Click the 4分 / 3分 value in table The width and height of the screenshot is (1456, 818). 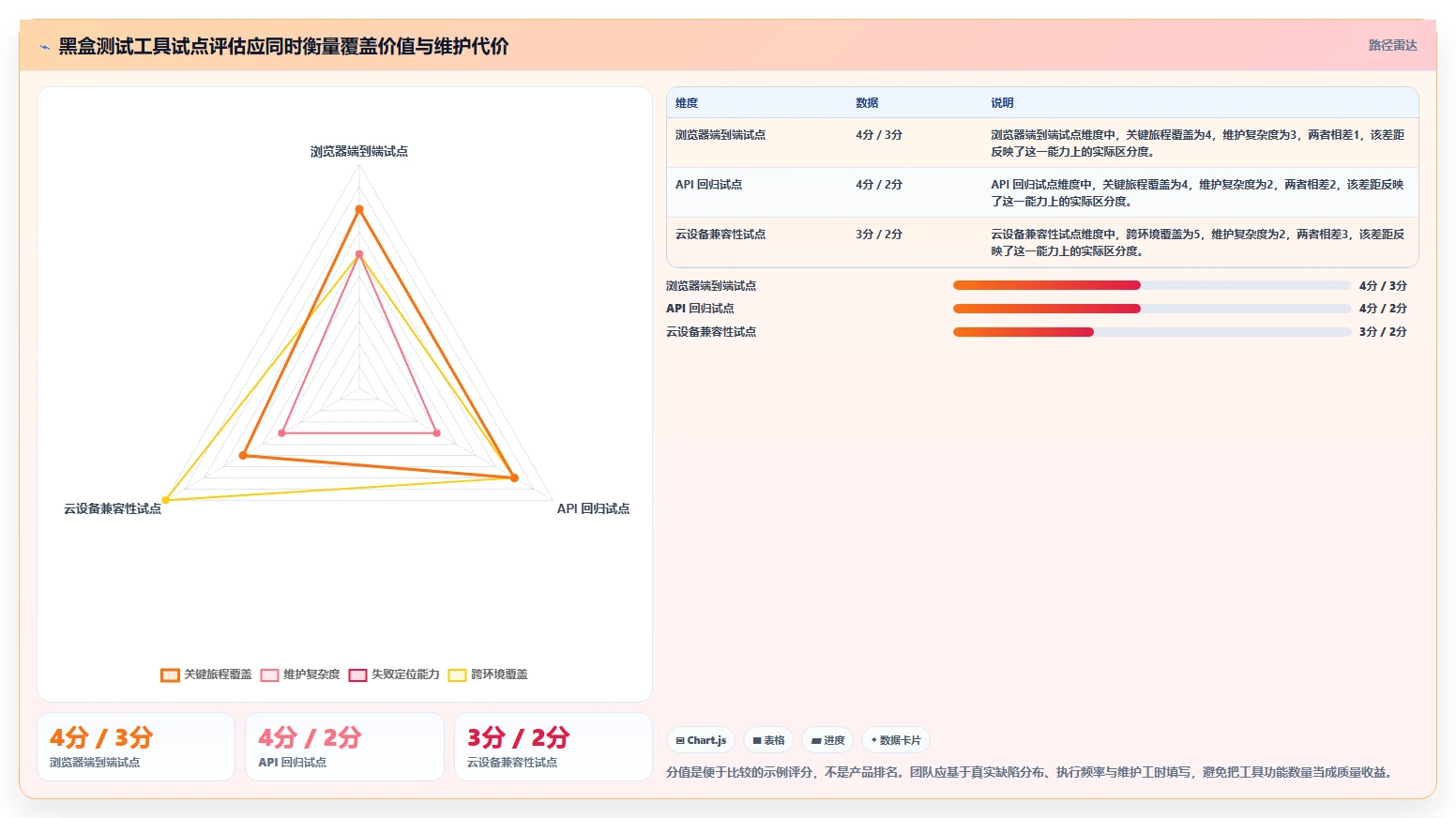coord(879,135)
